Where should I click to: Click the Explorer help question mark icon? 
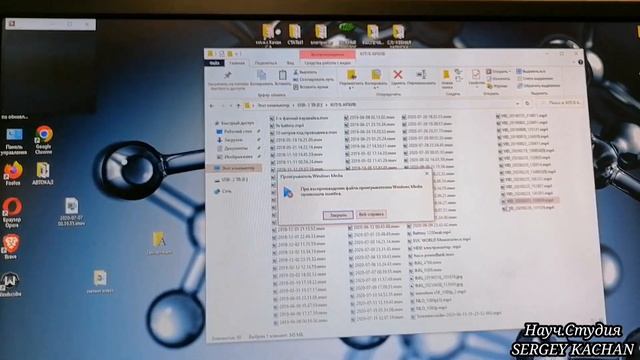pos(580,62)
